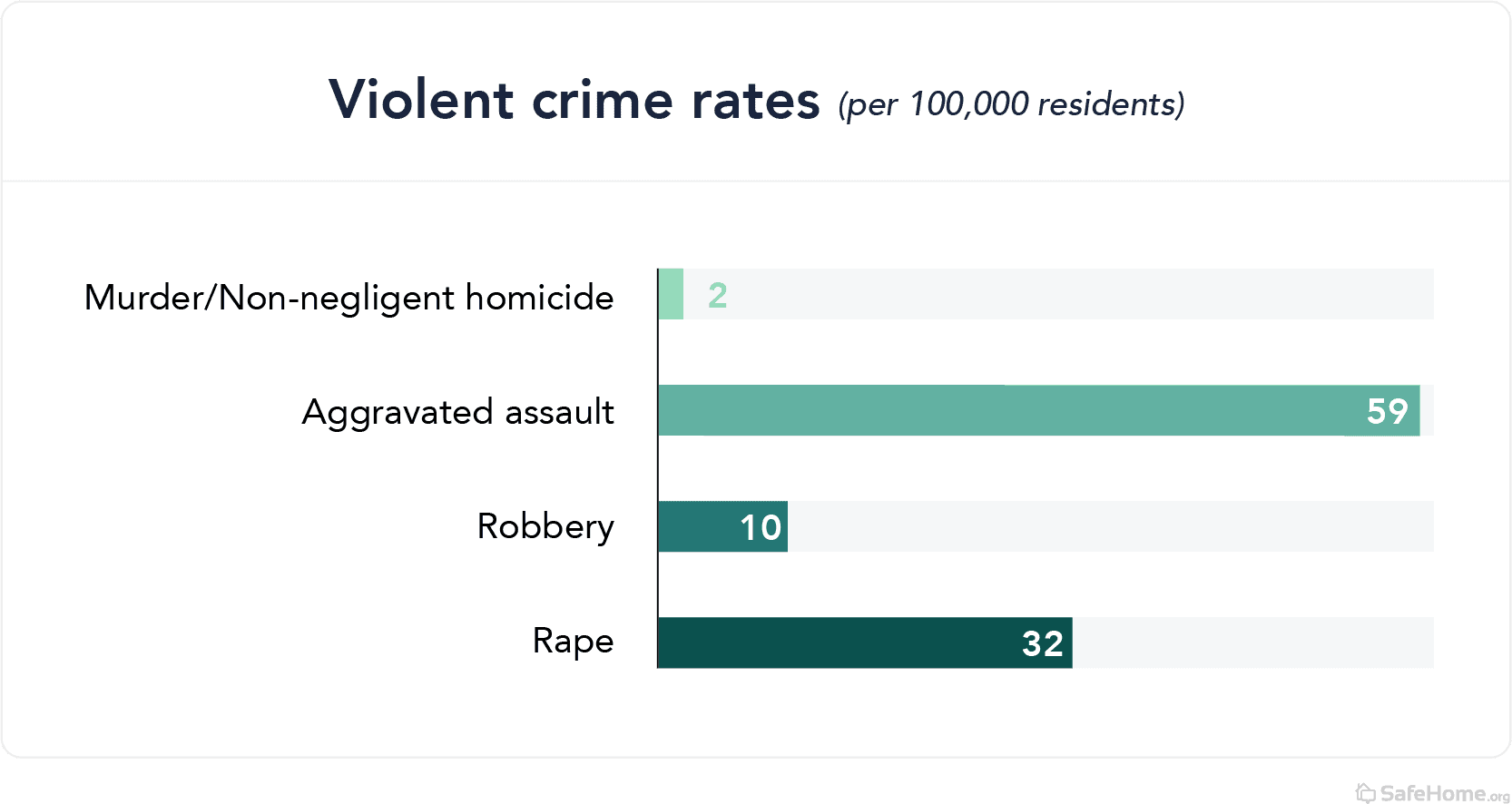Click the value 2 beside murder bar
The width and height of the screenshot is (1512, 804).
[x=718, y=295]
